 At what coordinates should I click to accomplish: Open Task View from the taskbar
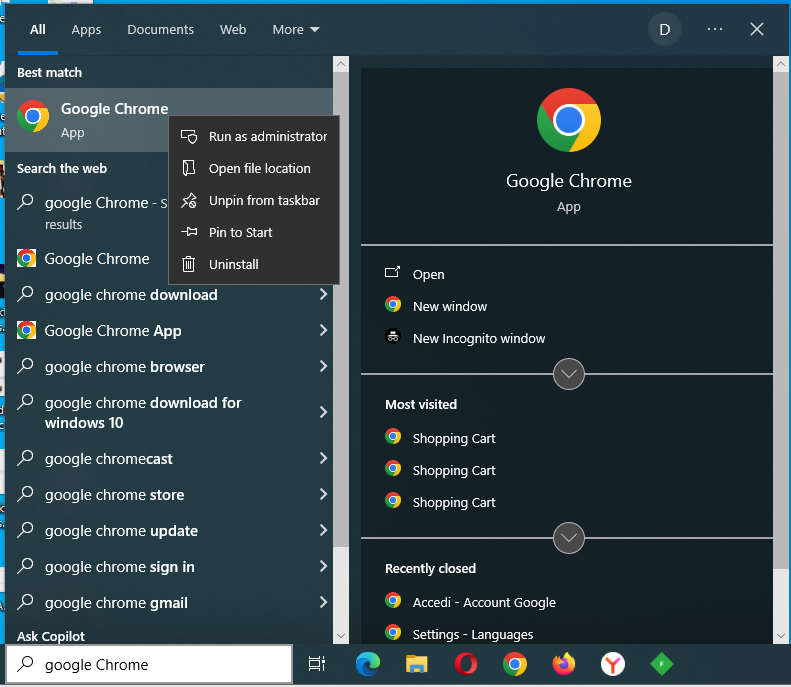click(x=317, y=664)
